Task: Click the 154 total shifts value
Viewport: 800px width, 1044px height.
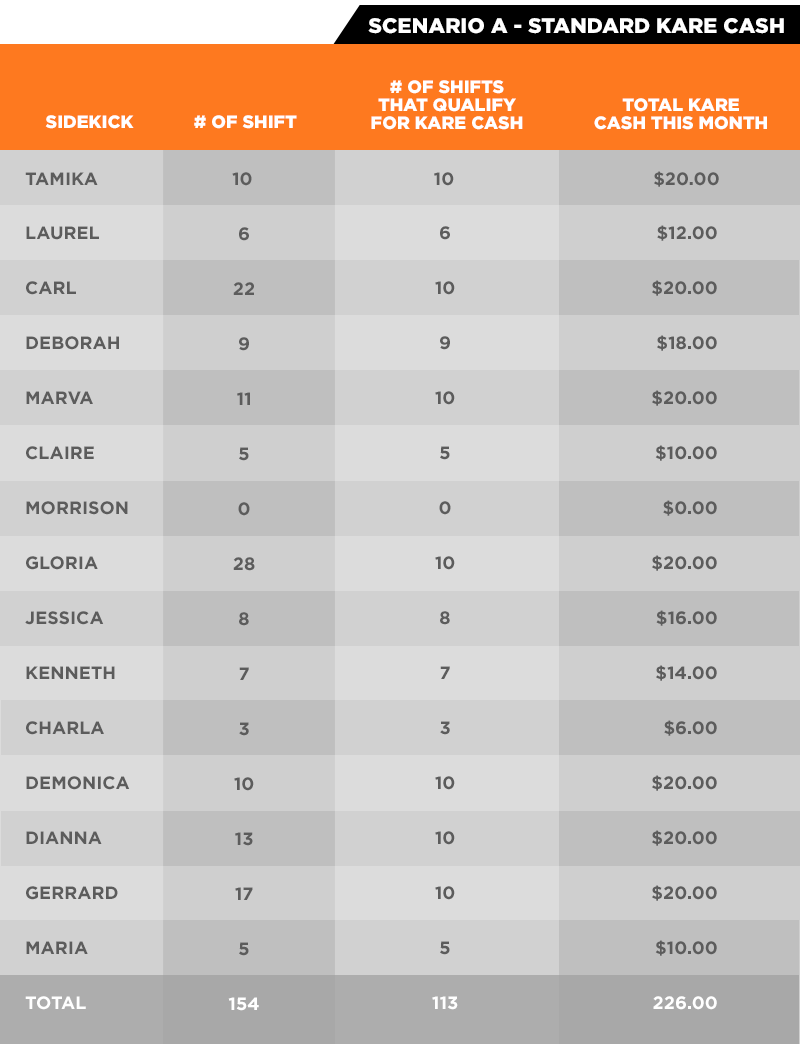Action: tap(244, 1003)
